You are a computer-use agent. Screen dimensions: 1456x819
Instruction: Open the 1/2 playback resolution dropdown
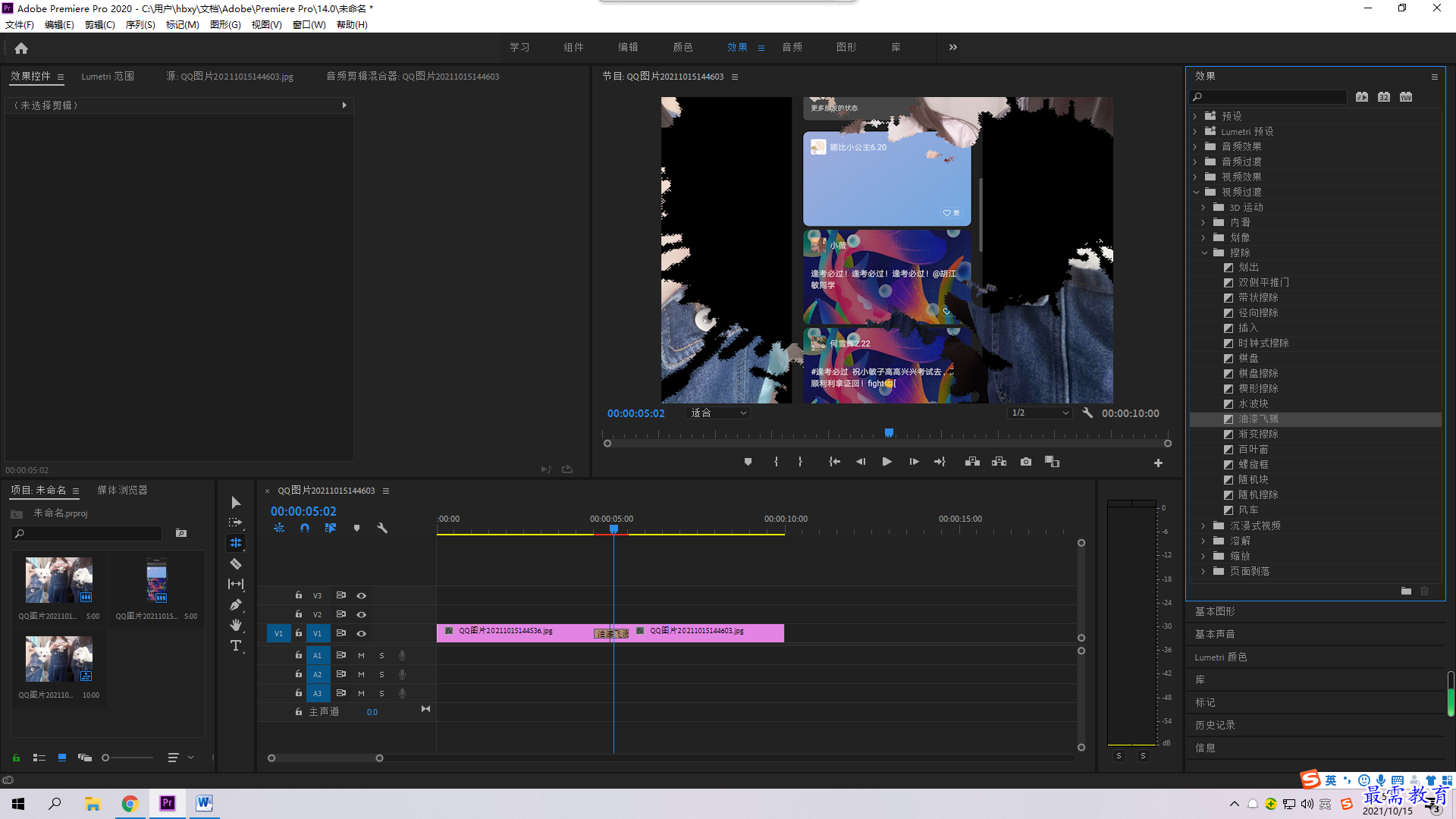click(1040, 413)
